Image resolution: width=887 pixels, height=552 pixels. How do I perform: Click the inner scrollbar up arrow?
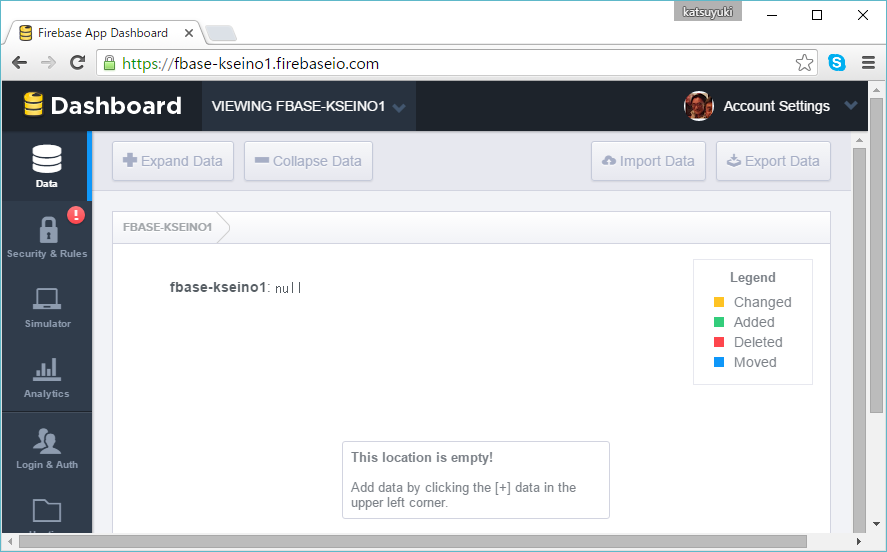click(859, 140)
